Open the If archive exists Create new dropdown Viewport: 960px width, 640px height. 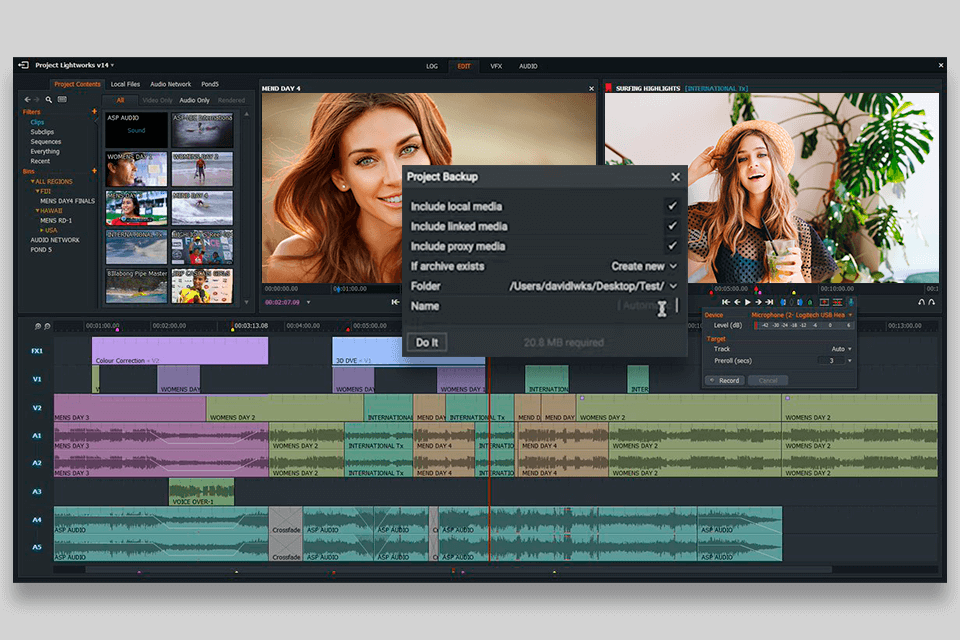644,266
